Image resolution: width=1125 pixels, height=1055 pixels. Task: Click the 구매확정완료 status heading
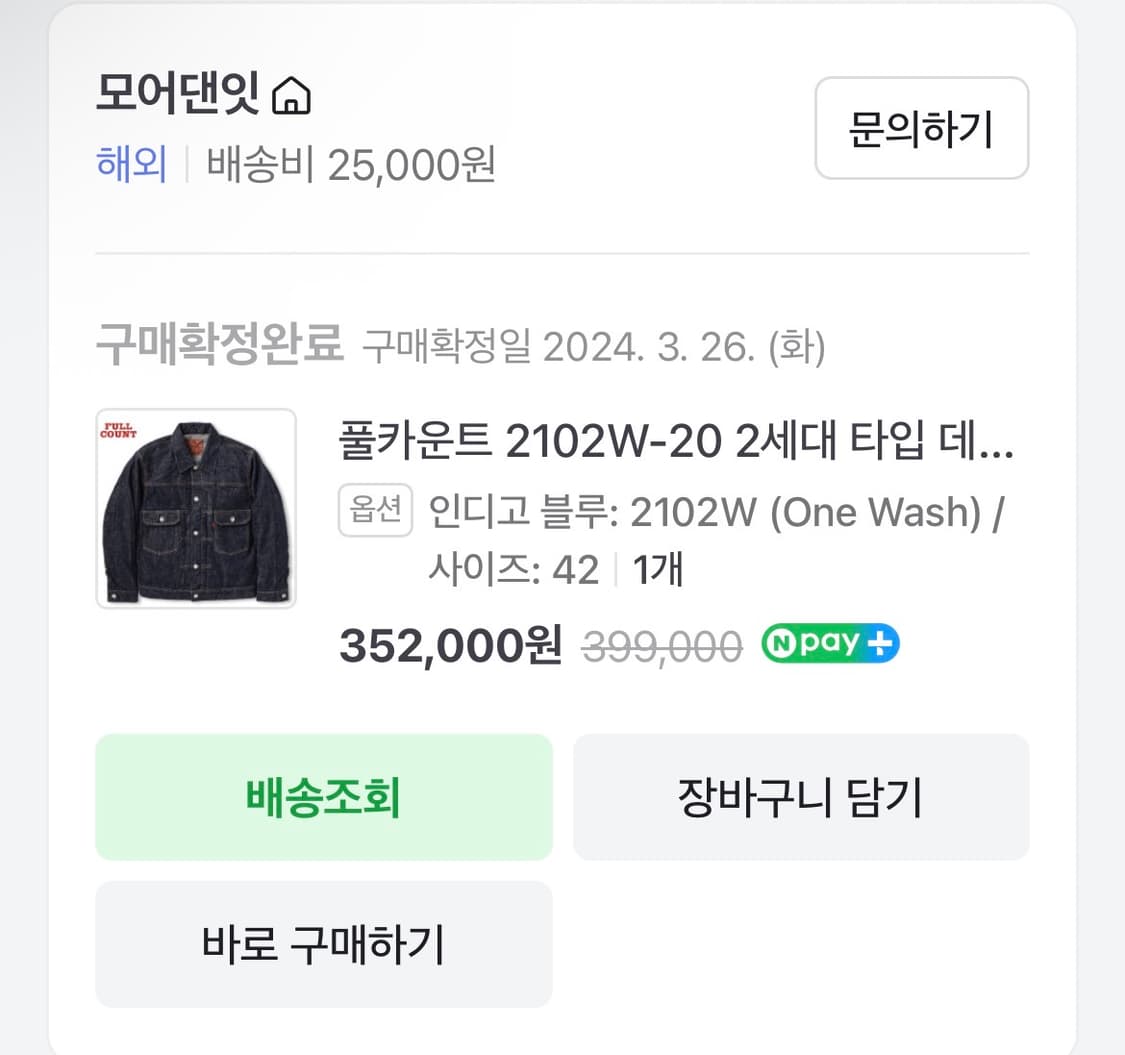click(x=220, y=344)
